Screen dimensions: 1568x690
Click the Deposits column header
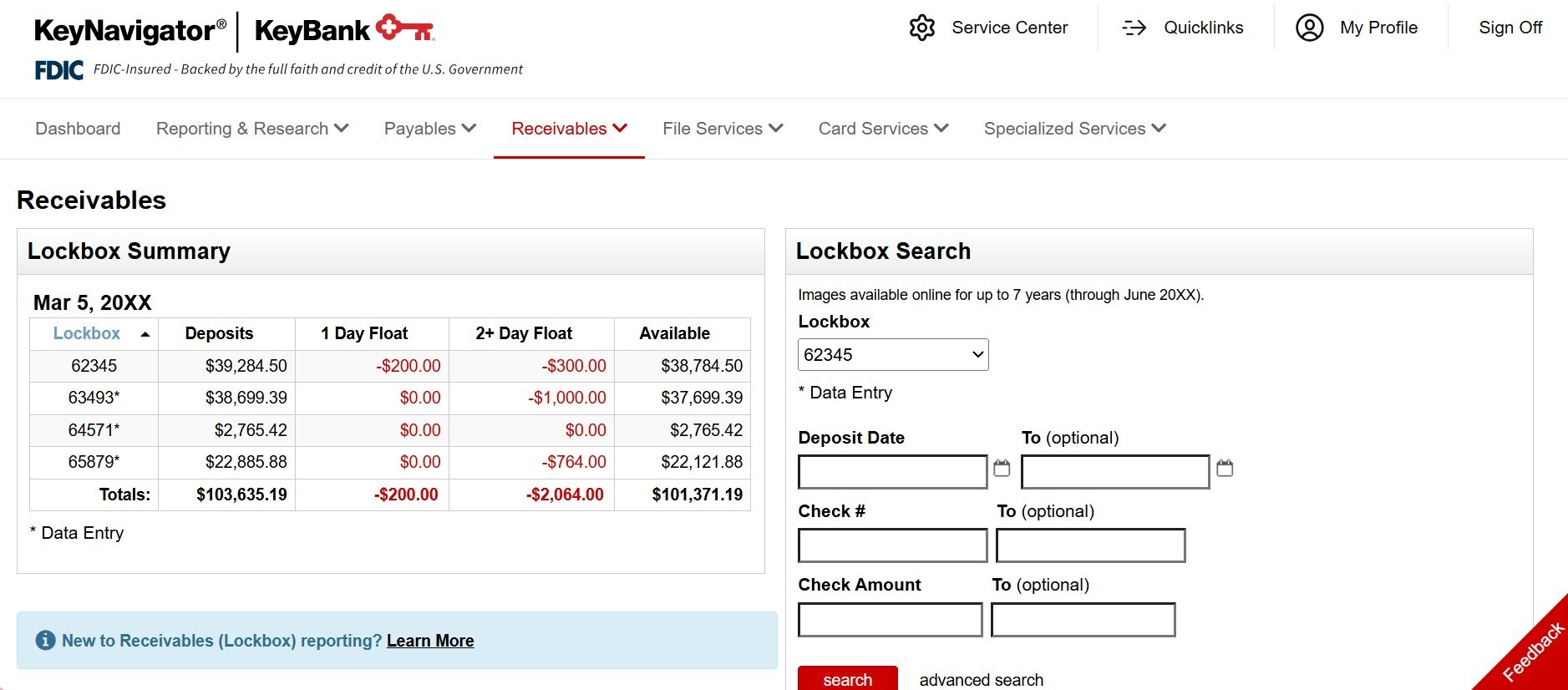[219, 333]
